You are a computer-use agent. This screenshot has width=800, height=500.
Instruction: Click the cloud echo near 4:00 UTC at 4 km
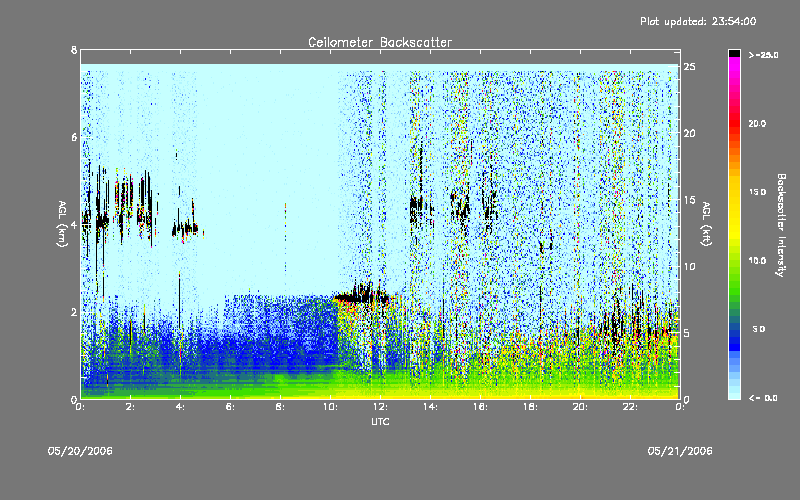tap(185, 229)
